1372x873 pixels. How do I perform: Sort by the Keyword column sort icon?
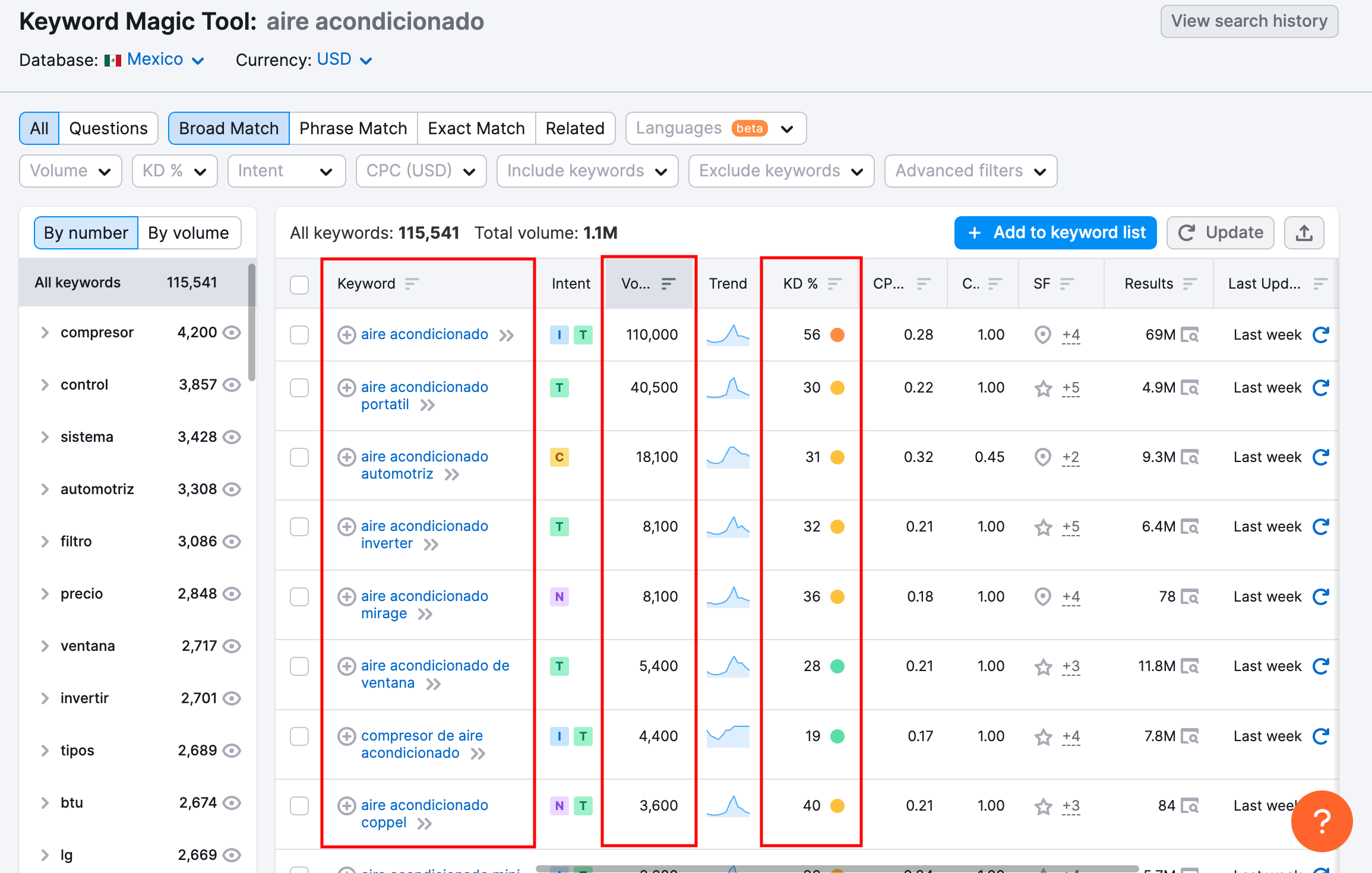click(412, 284)
